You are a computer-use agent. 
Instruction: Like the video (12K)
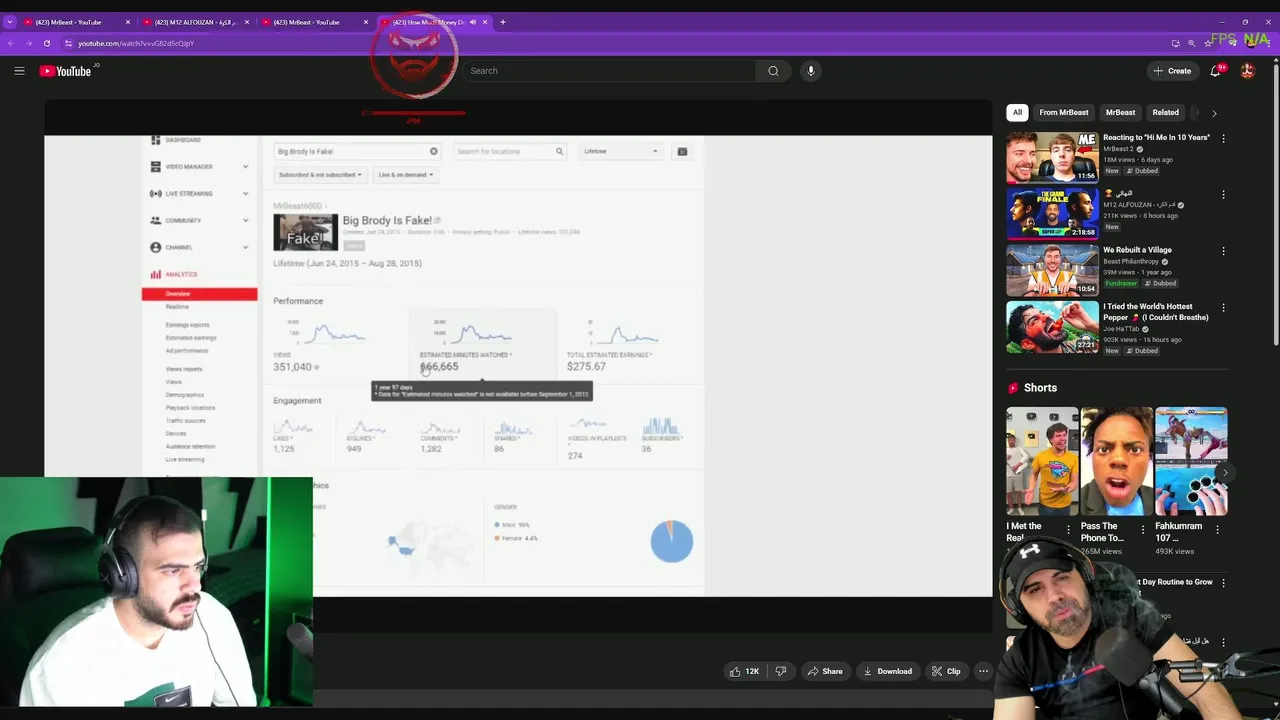745,671
